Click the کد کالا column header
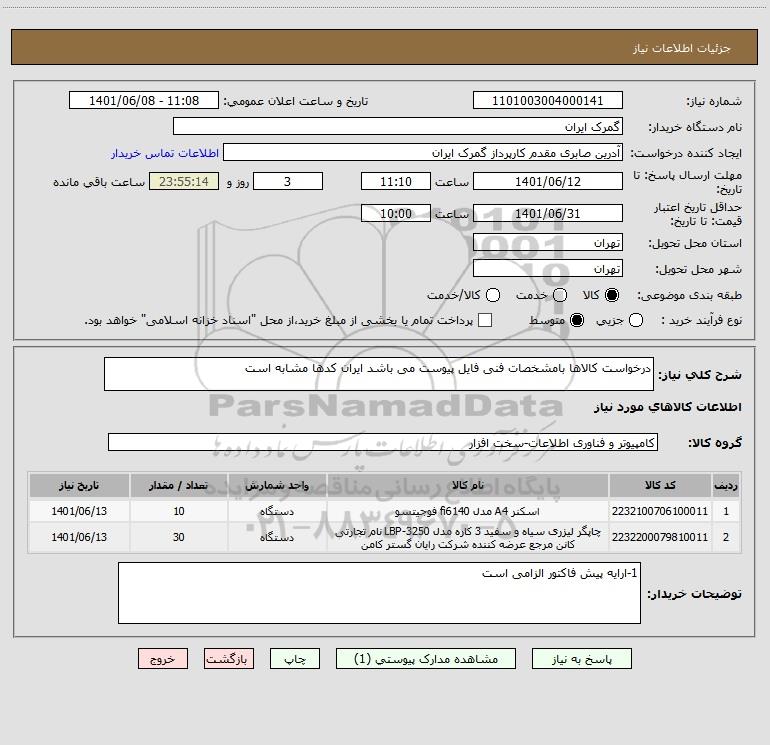770x745 pixels. tap(660, 485)
